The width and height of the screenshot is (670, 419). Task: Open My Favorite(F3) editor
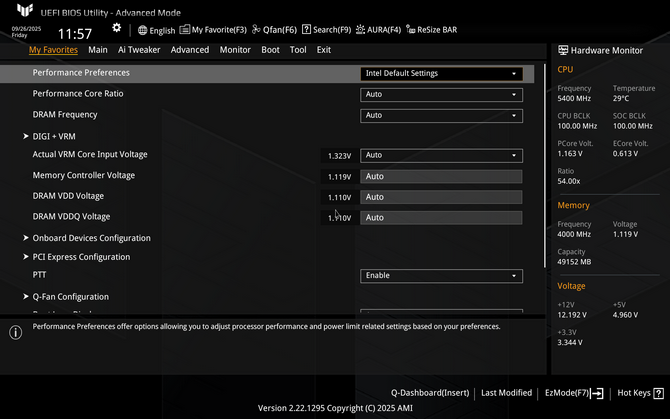point(213,29)
